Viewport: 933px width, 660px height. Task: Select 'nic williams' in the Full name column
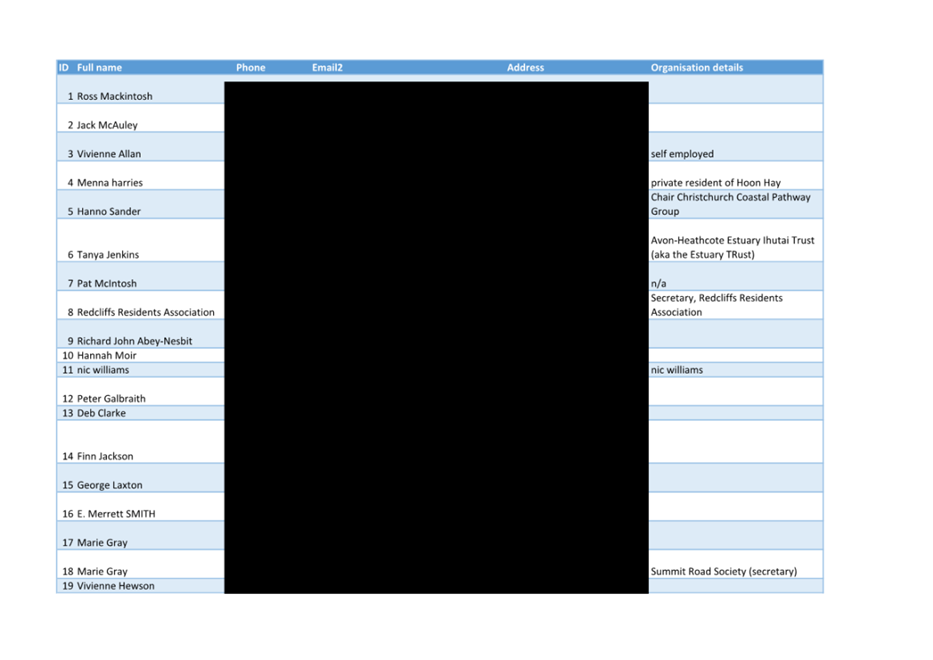pyautogui.click(x=103, y=370)
